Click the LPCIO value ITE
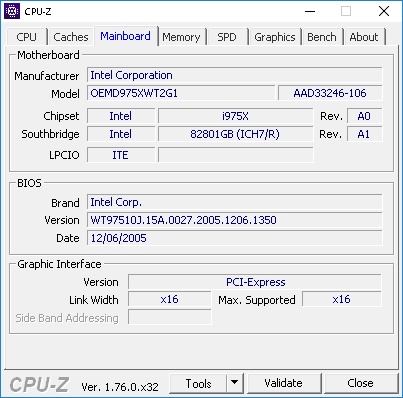 [121, 155]
